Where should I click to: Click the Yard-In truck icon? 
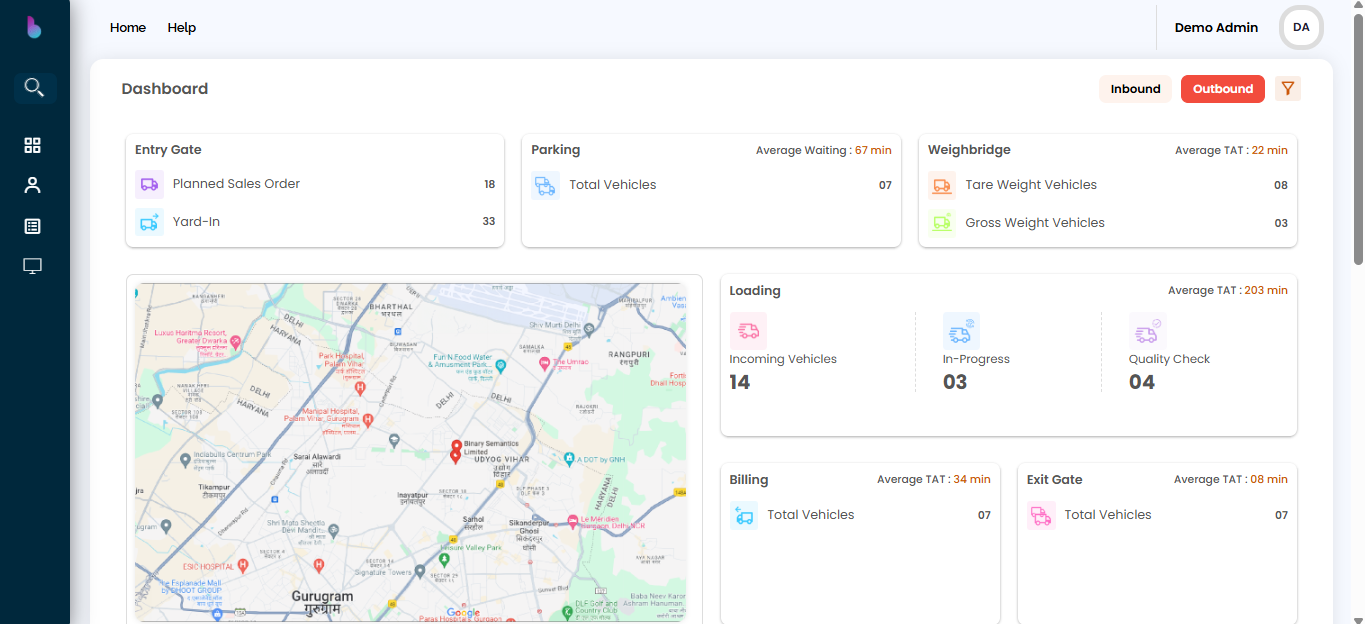tap(149, 222)
